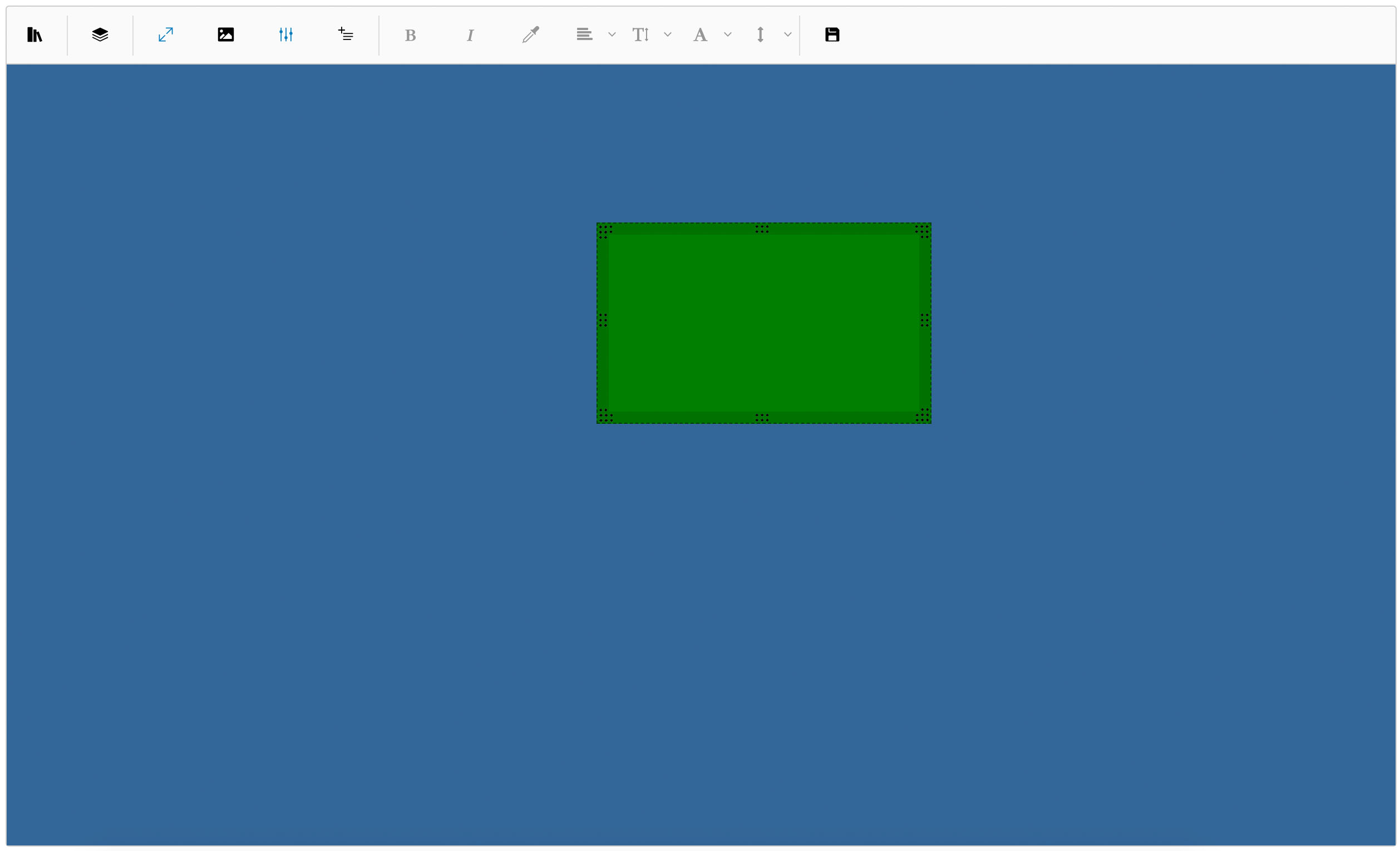Click the font size T icon
1400x851 pixels.
pyautogui.click(x=640, y=34)
